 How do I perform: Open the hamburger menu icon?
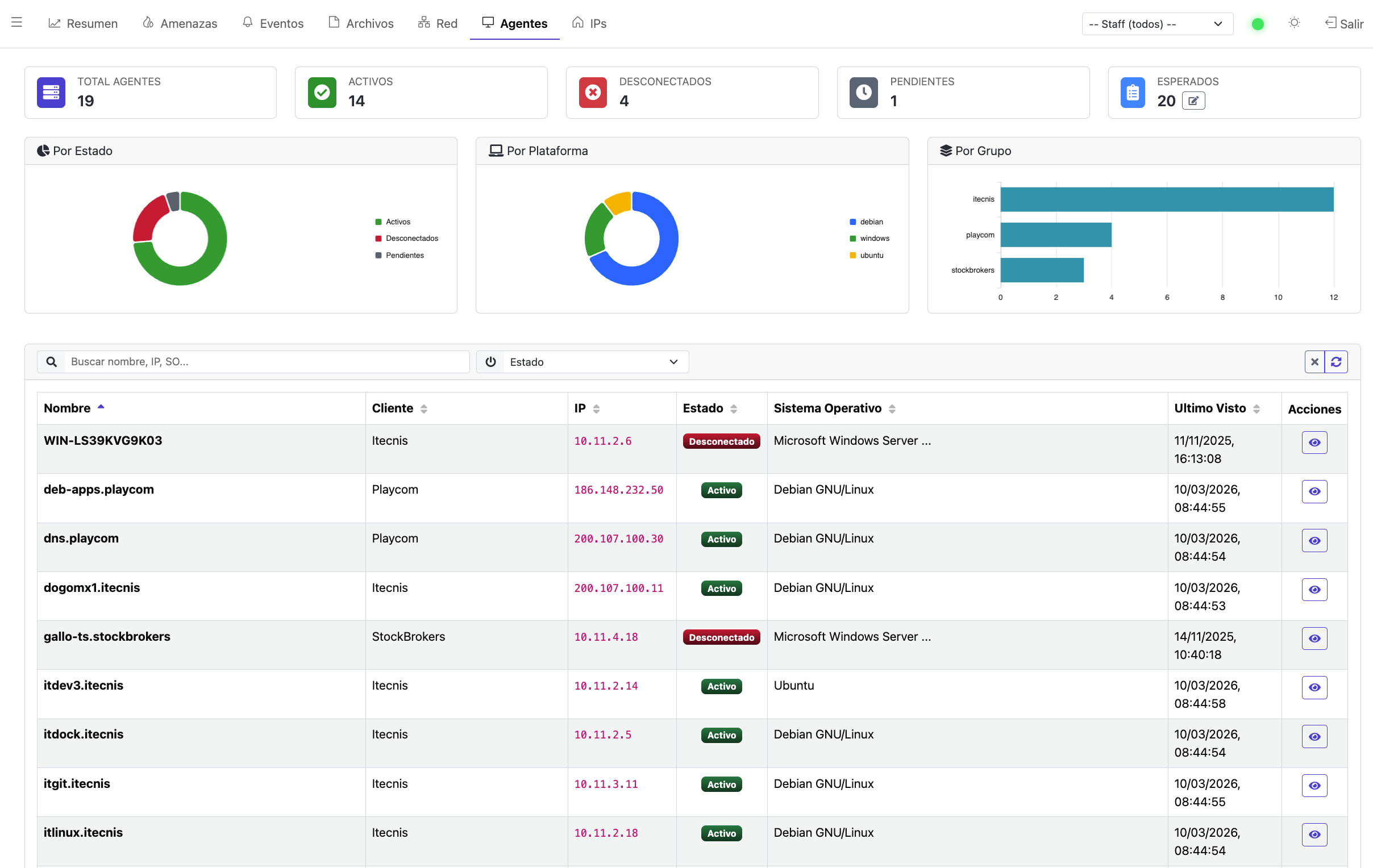16,23
